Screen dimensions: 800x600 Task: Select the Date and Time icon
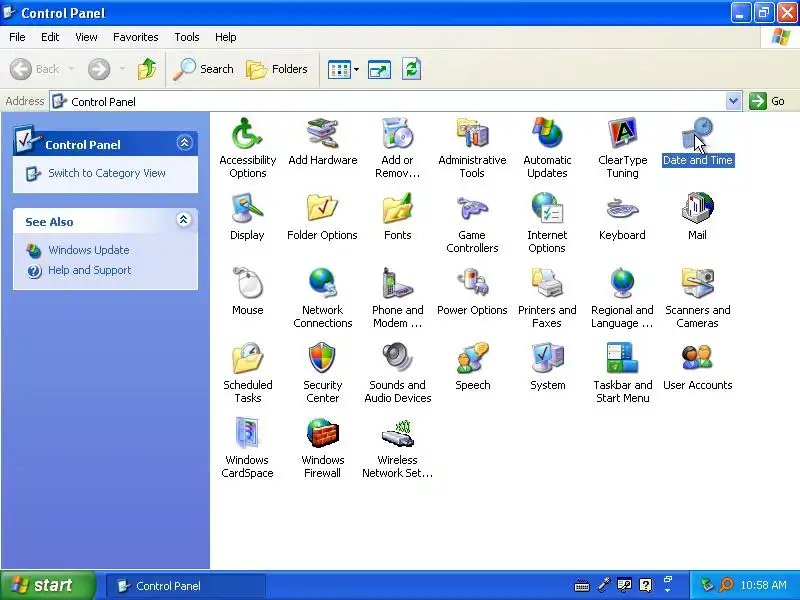click(697, 142)
